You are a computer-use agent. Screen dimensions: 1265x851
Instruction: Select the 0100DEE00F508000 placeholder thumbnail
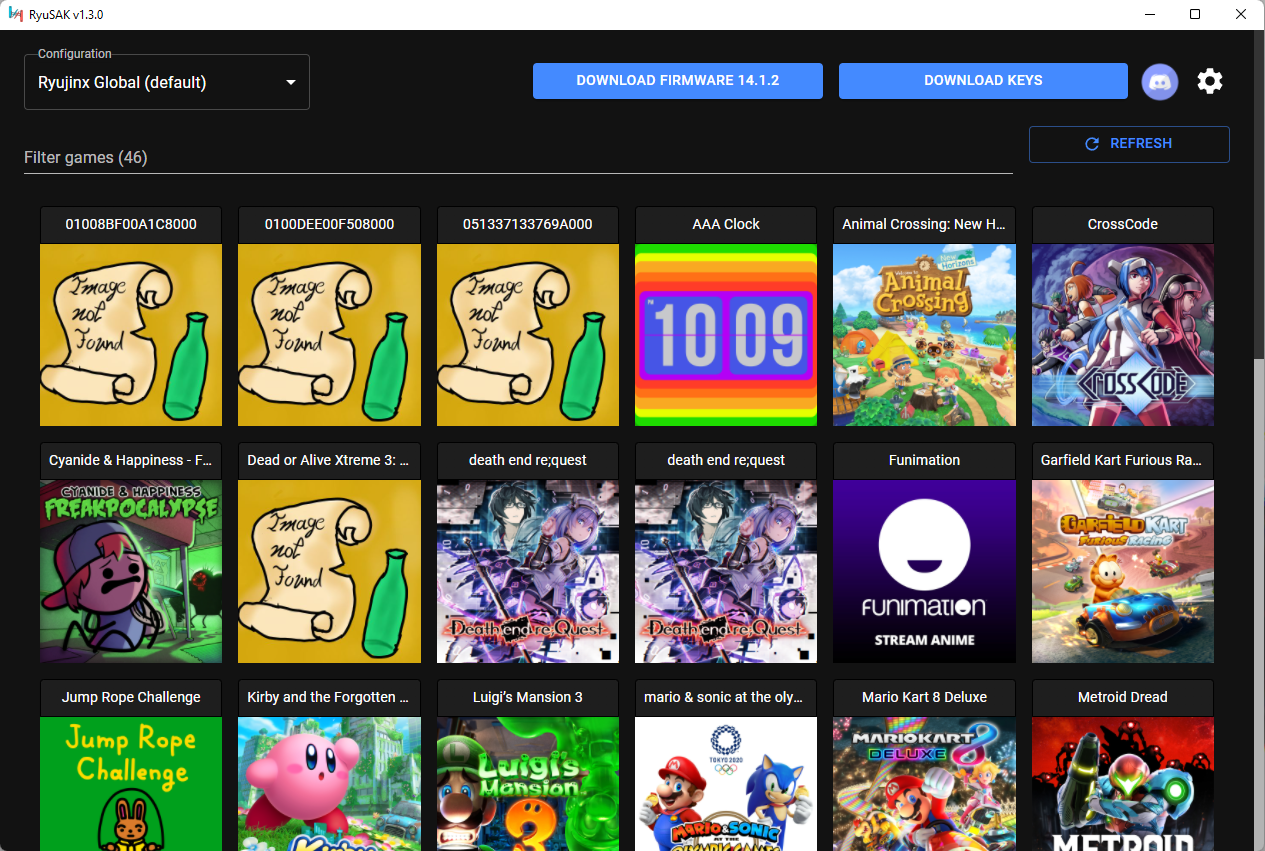329,335
